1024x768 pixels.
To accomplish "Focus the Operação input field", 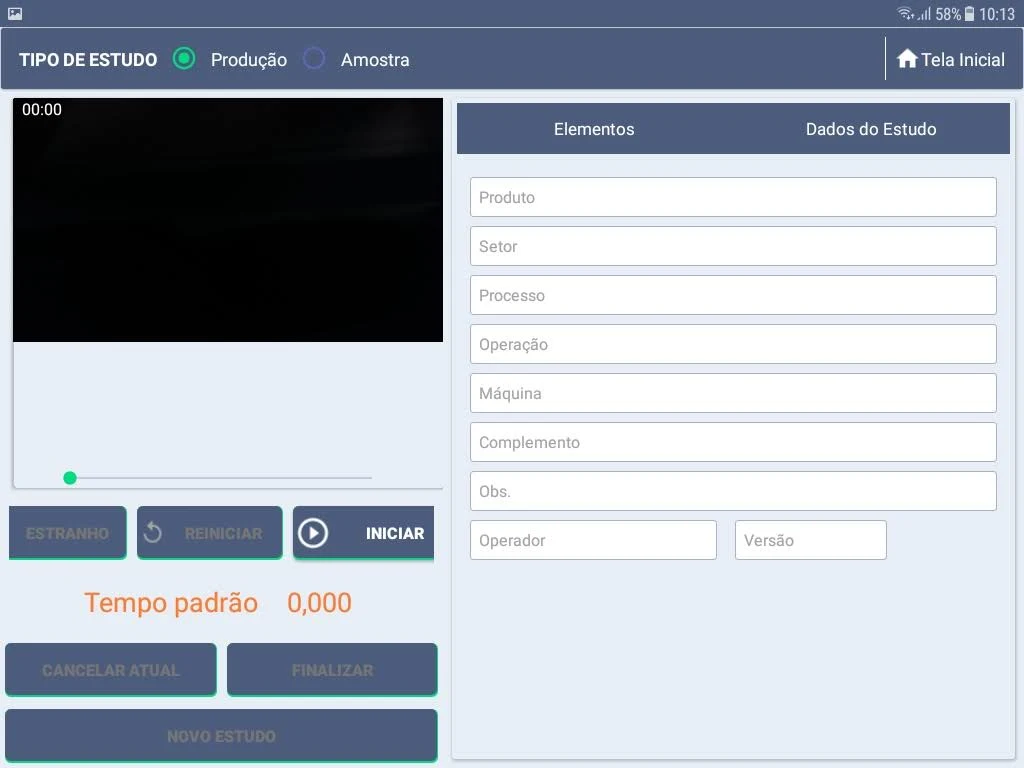I will [x=733, y=344].
